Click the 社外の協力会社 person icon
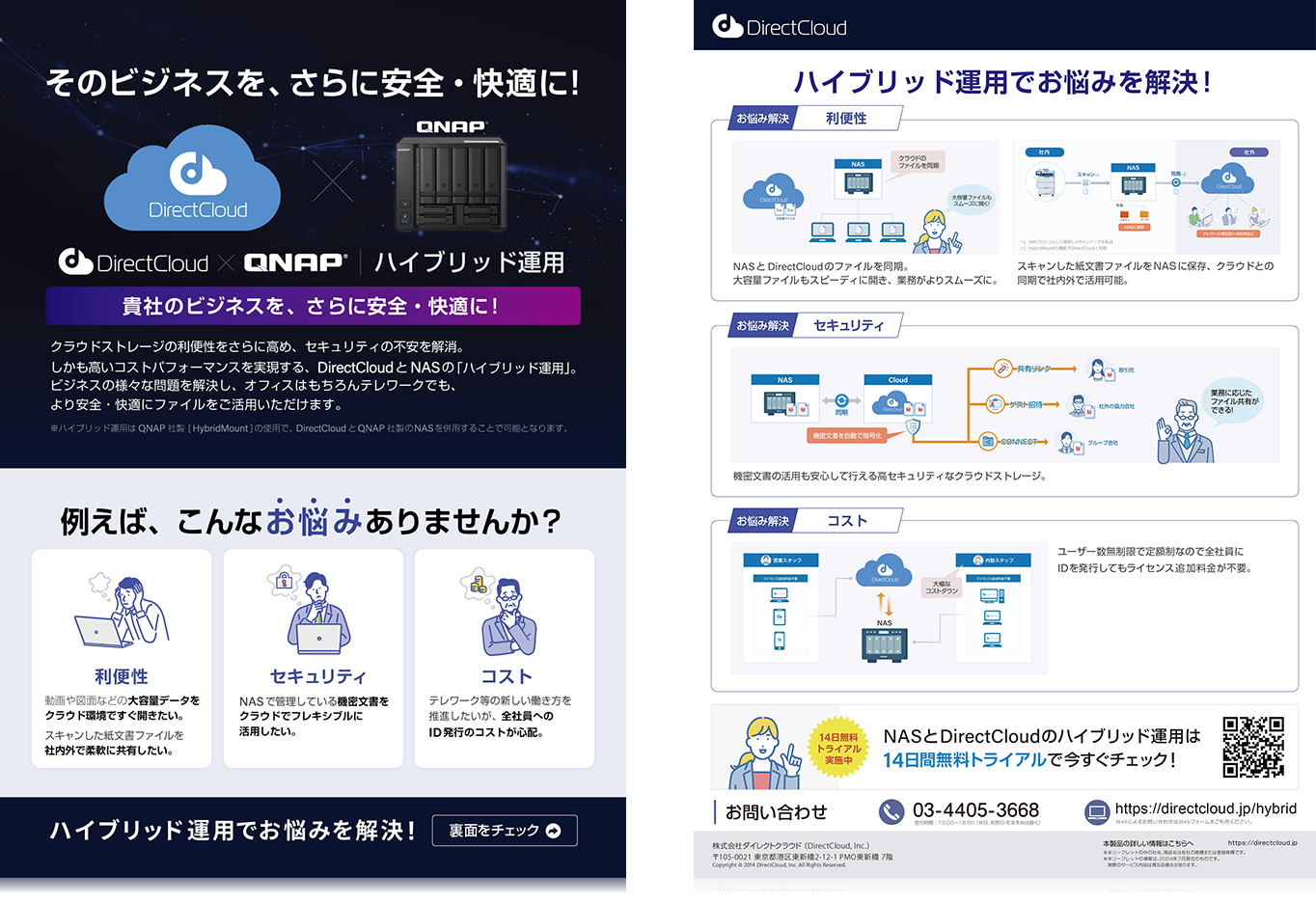The width and height of the screenshot is (1316, 903). (x=1078, y=406)
